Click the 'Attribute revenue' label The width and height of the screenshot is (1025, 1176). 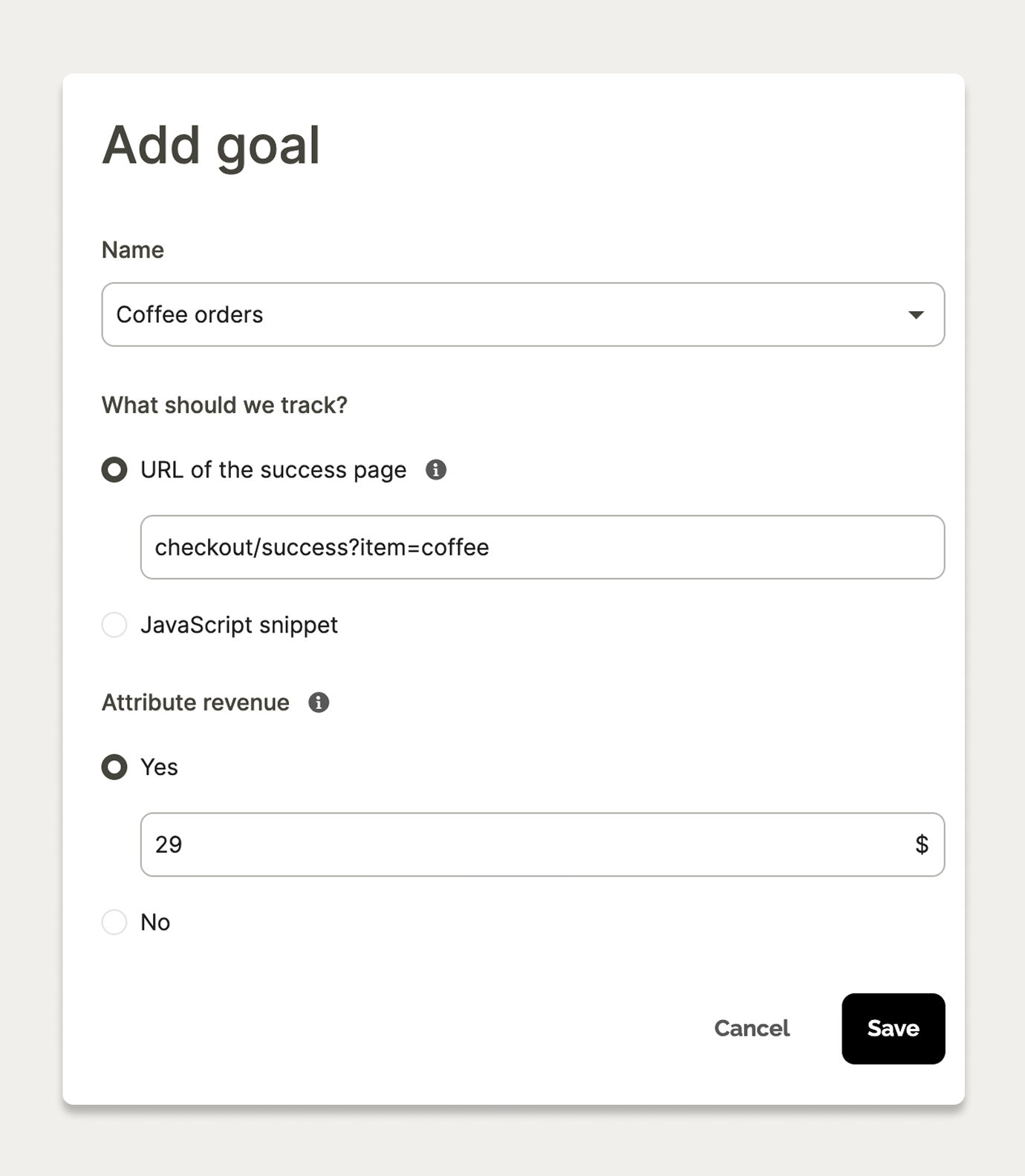[195, 702]
